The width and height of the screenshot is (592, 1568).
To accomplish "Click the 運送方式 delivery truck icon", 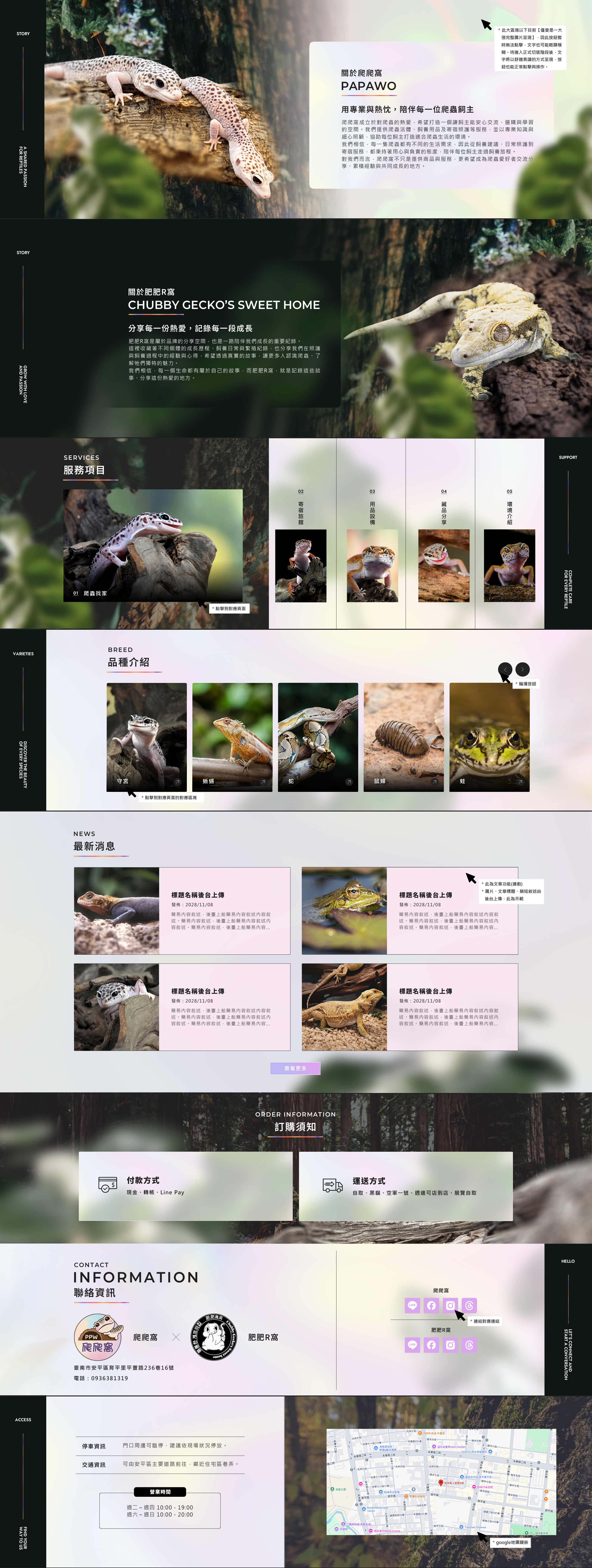I will coord(333,1185).
